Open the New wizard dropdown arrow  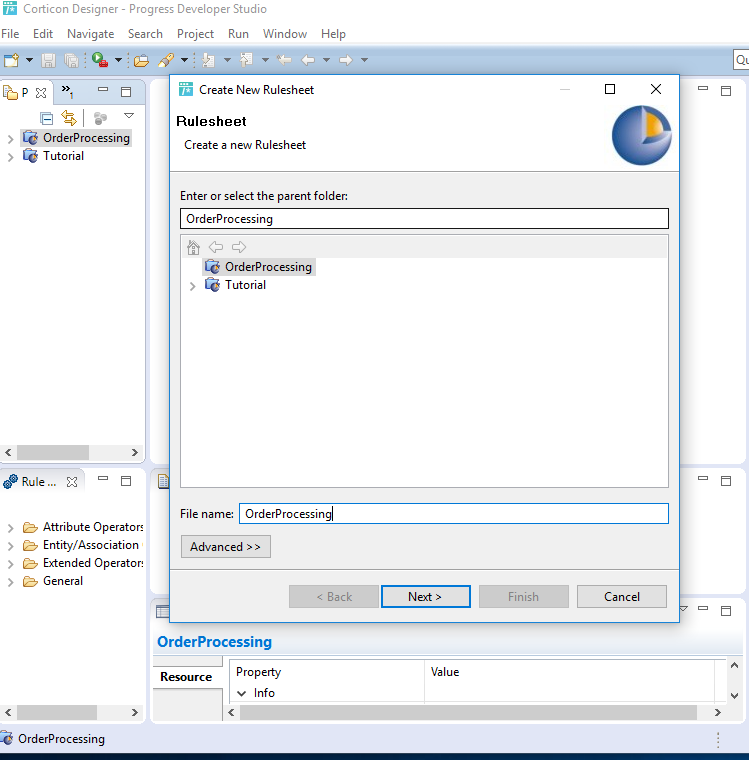pos(29,60)
